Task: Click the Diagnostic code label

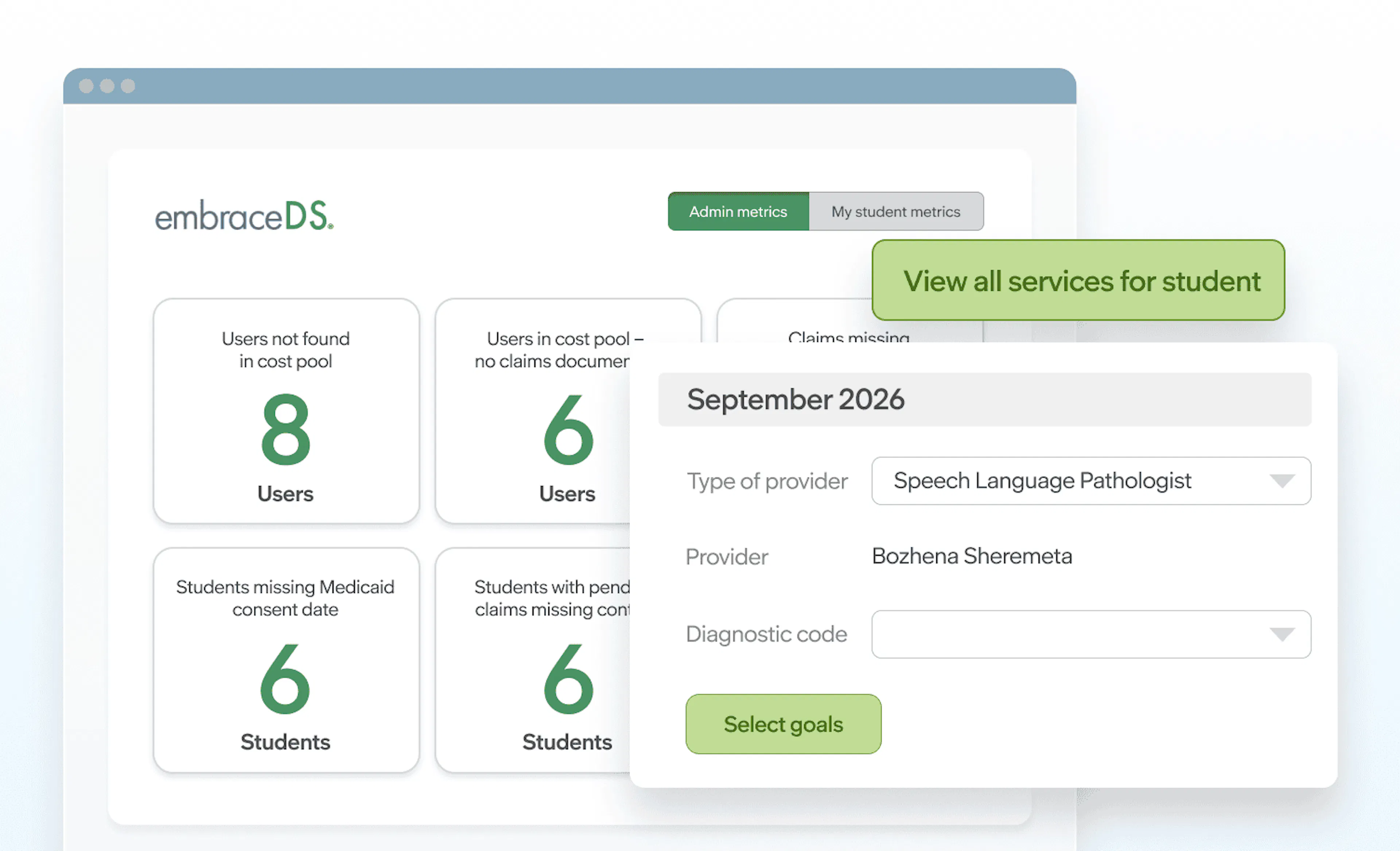Action: (x=766, y=634)
